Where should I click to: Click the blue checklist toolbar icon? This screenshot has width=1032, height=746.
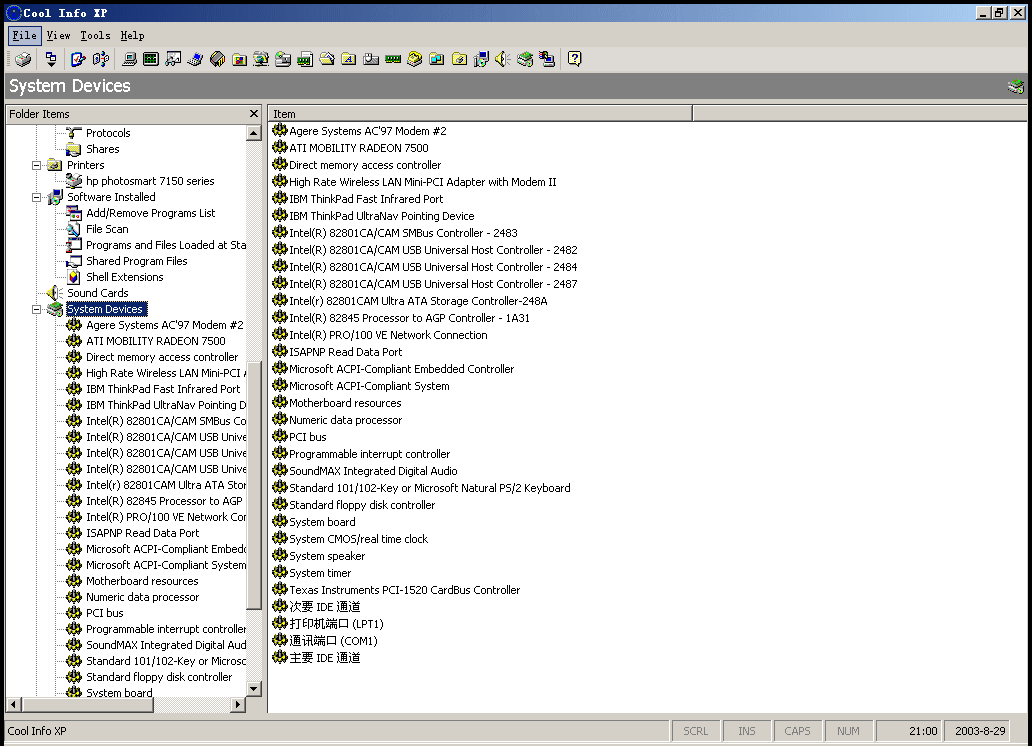[78, 59]
